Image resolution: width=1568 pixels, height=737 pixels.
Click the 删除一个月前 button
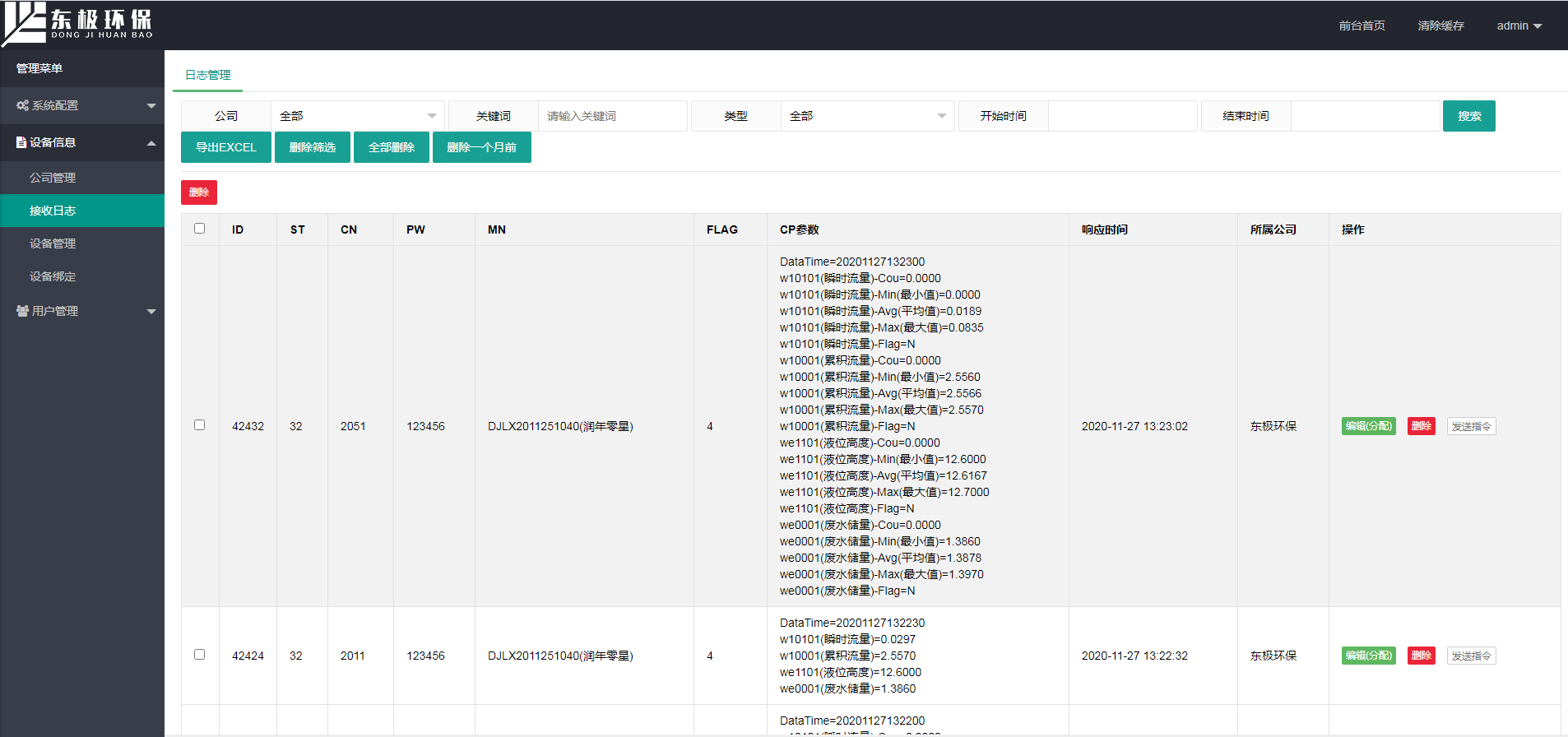[482, 147]
